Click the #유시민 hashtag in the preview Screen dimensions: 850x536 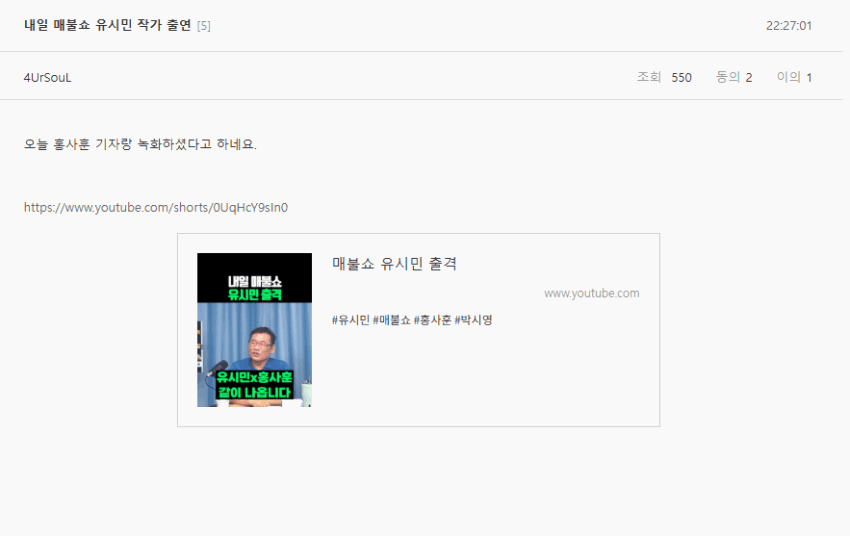[351, 320]
